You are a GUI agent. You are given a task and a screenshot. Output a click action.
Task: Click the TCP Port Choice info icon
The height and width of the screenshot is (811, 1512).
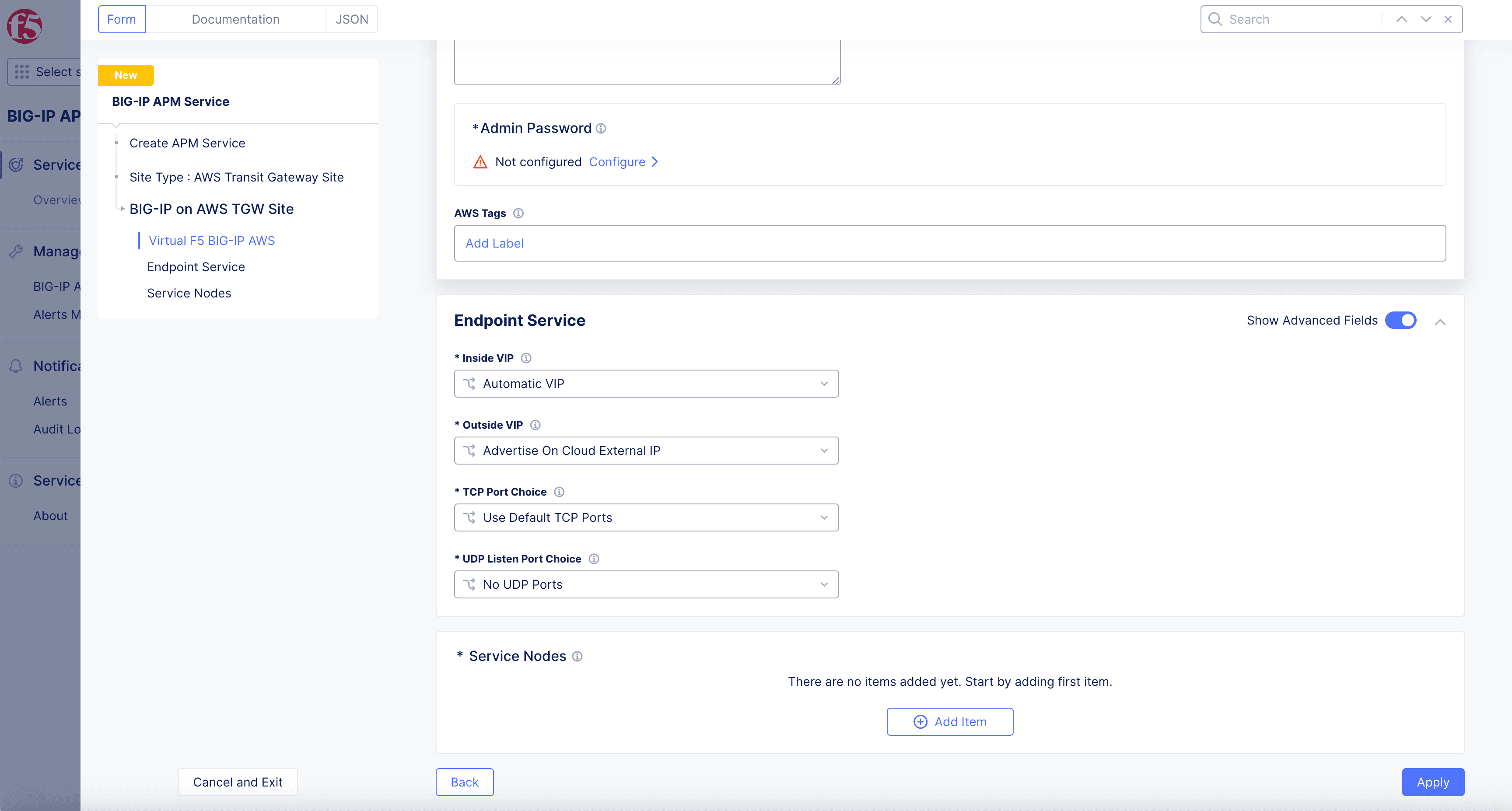[x=560, y=492]
